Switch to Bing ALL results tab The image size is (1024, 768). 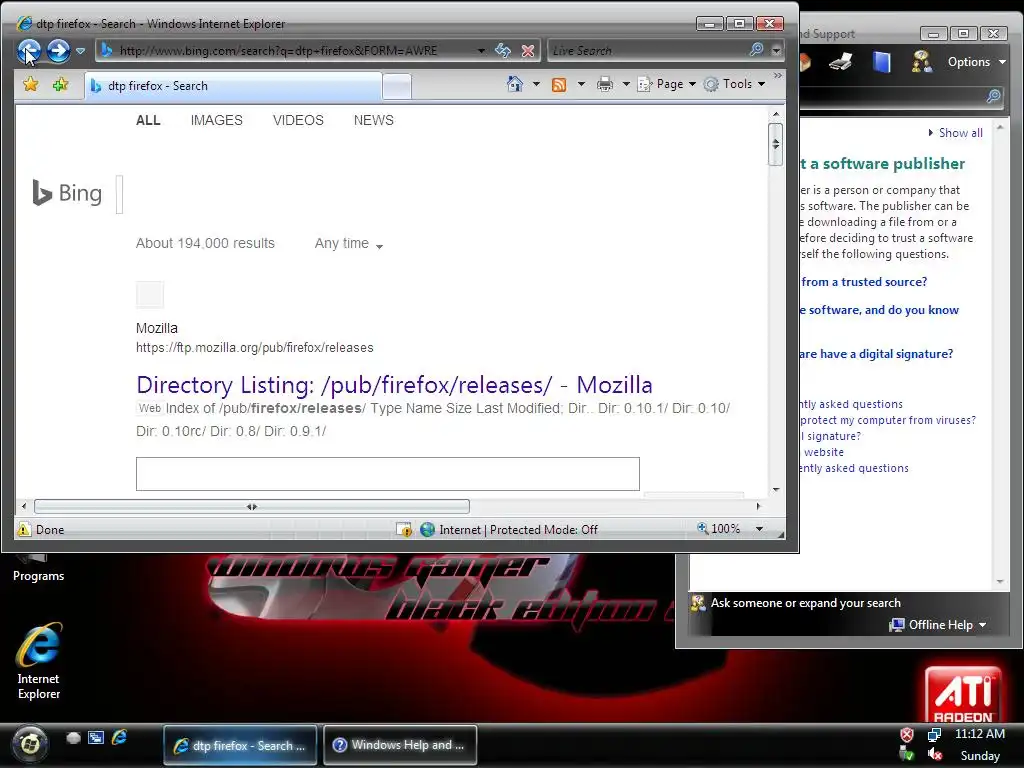pos(148,120)
